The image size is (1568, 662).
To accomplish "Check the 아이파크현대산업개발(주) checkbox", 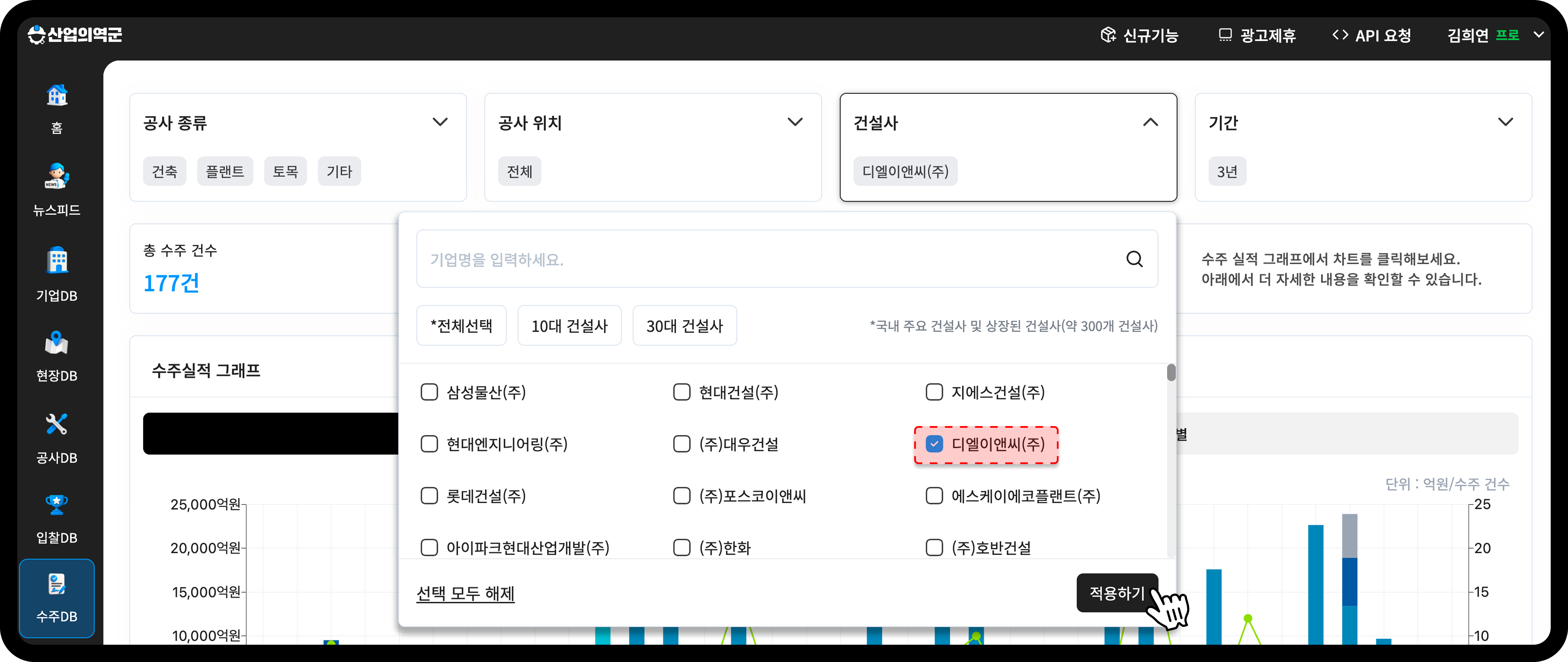I will coord(429,547).
